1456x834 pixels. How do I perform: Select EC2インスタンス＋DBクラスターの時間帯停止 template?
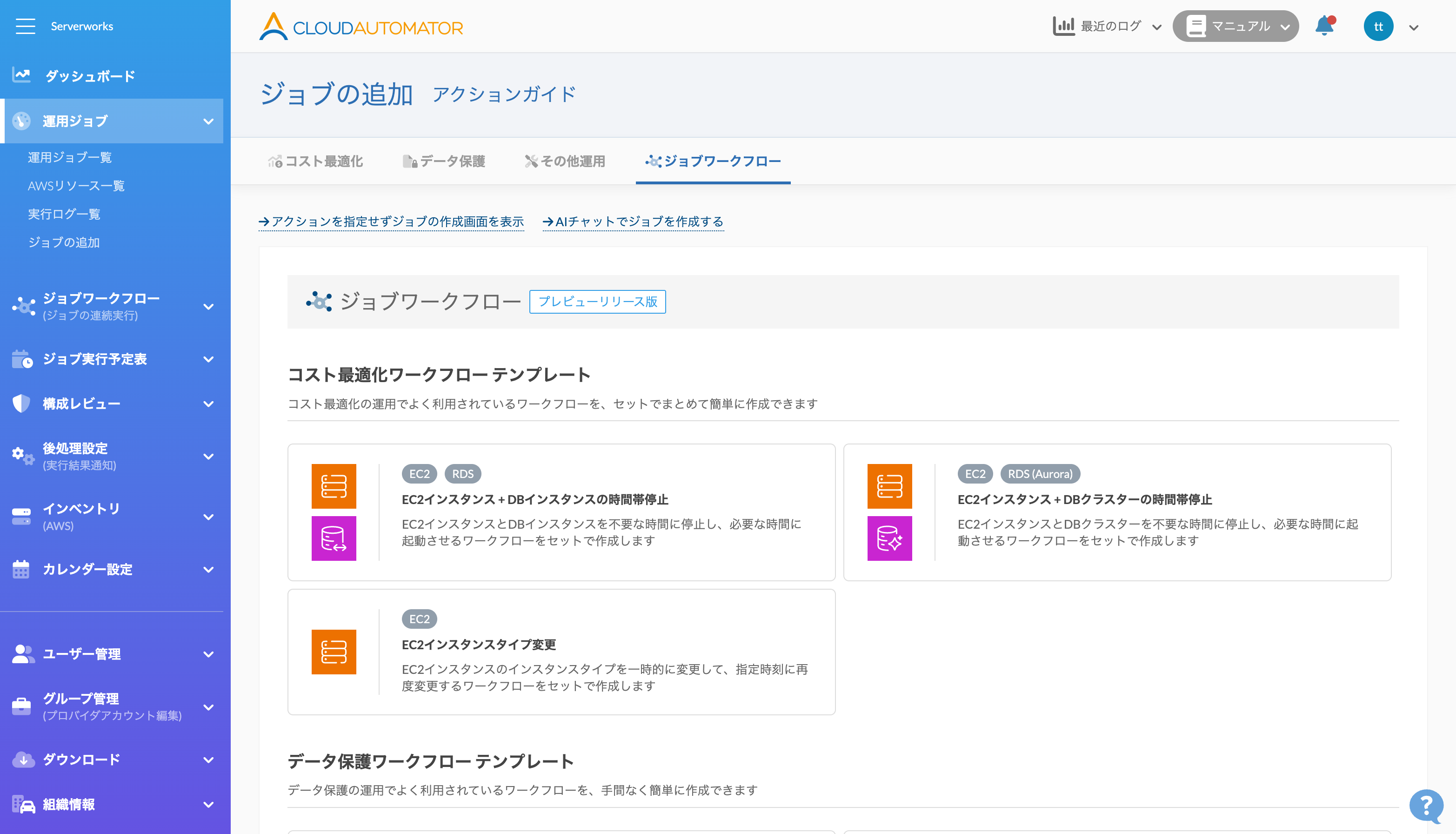tap(1117, 512)
